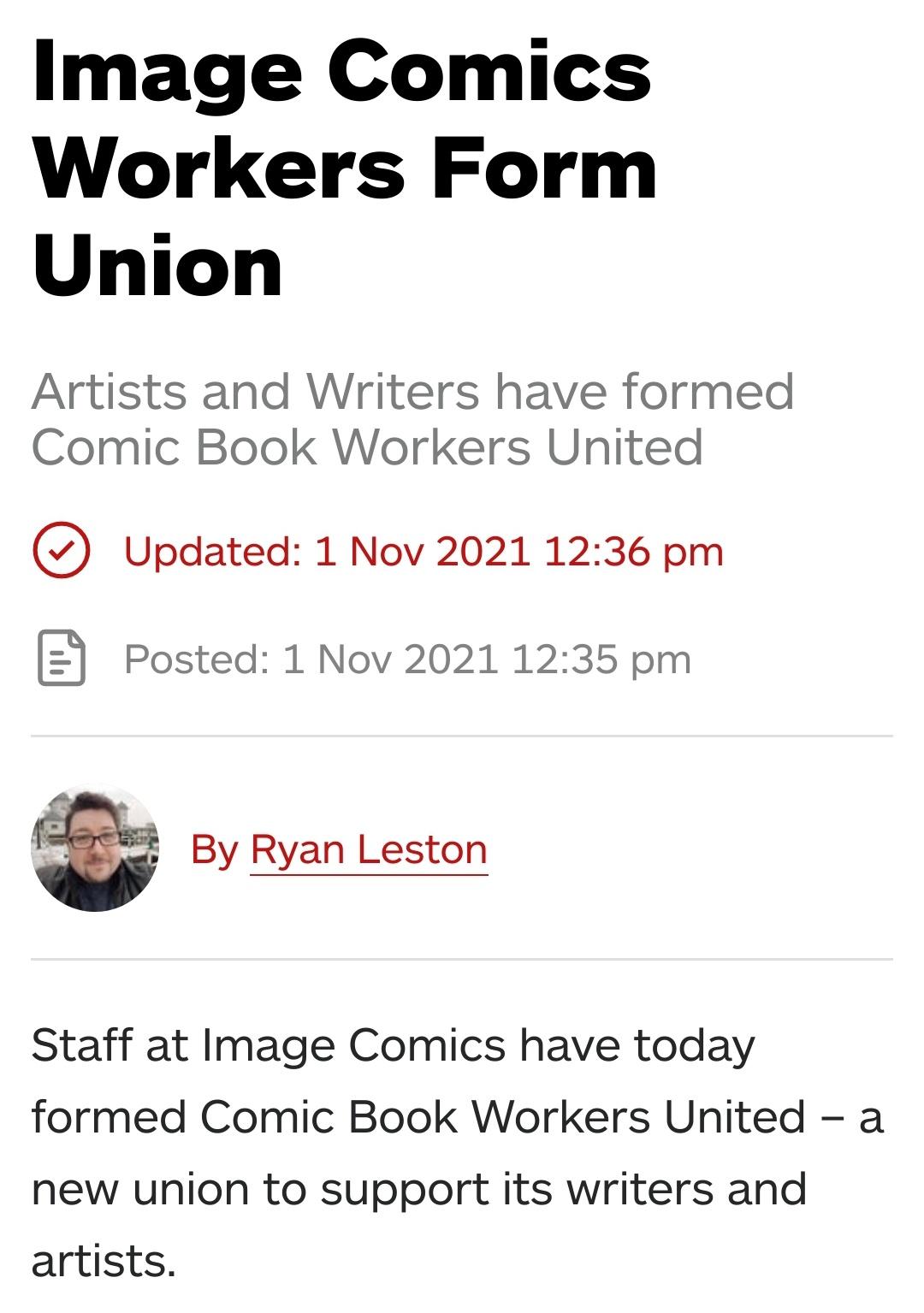Click the 'Staff at Image Comics' paragraph line
Viewport: 924px width, 1313px height.
pos(394,1045)
